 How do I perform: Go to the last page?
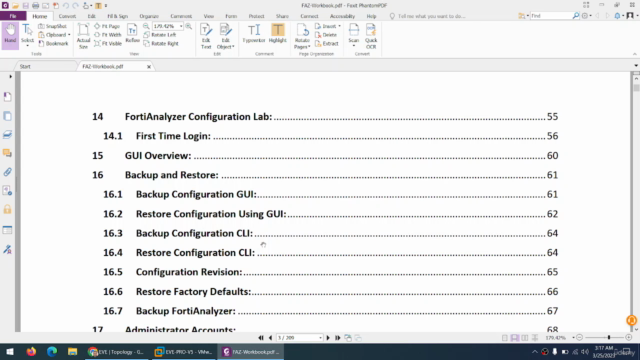coord(338,338)
